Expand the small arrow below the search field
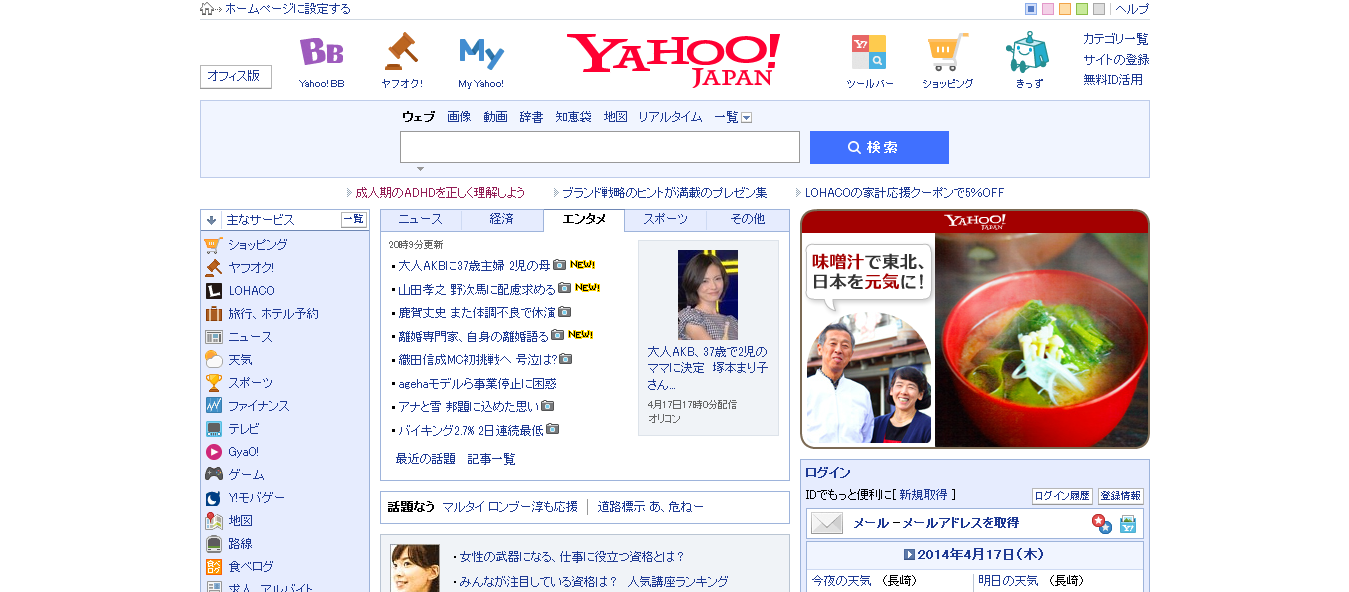Image resolution: width=1349 pixels, height=592 pixels. [x=420, y=169]
